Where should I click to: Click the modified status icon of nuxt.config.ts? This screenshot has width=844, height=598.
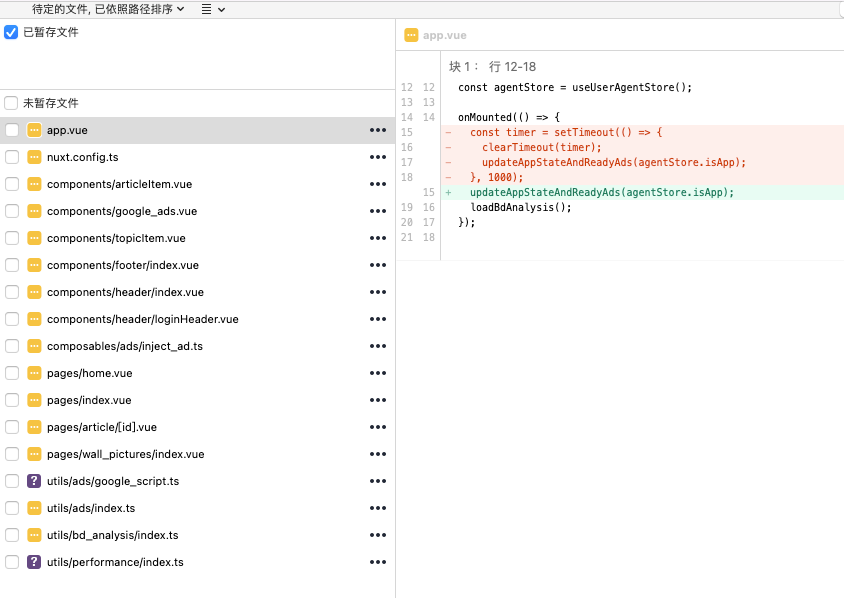point(34,157)
